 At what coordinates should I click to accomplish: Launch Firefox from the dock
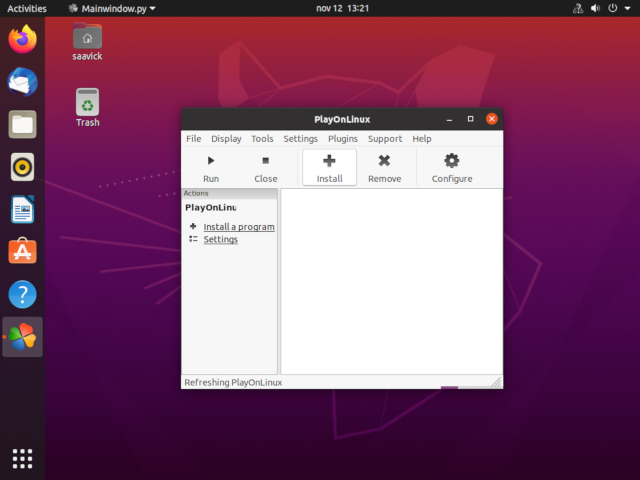coord(22,40)
